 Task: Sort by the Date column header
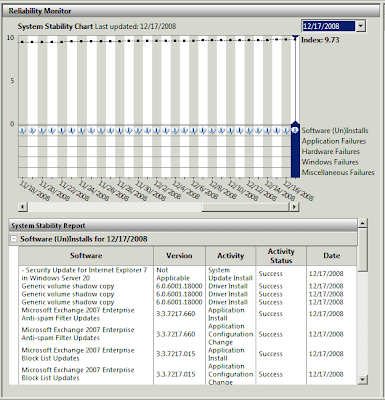331,256
